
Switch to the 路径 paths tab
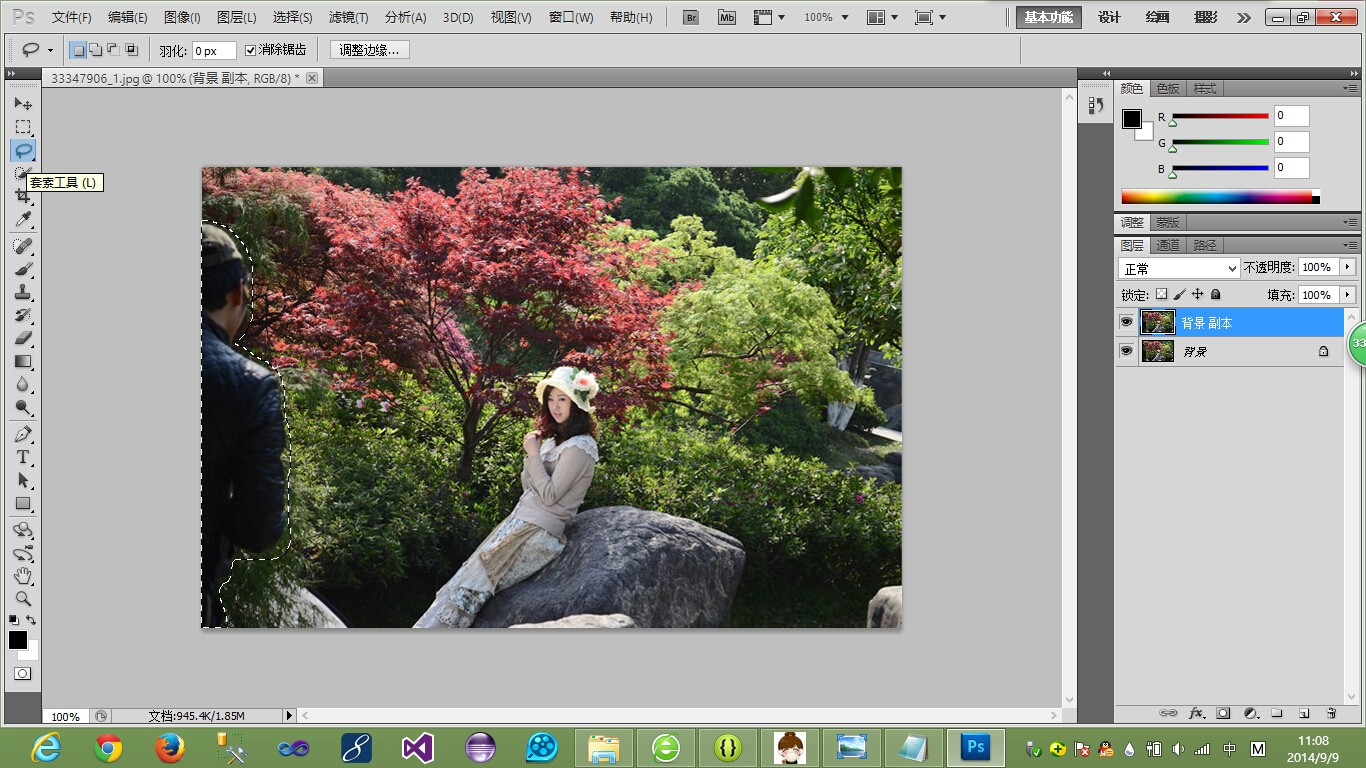(x=1205, y=245)
